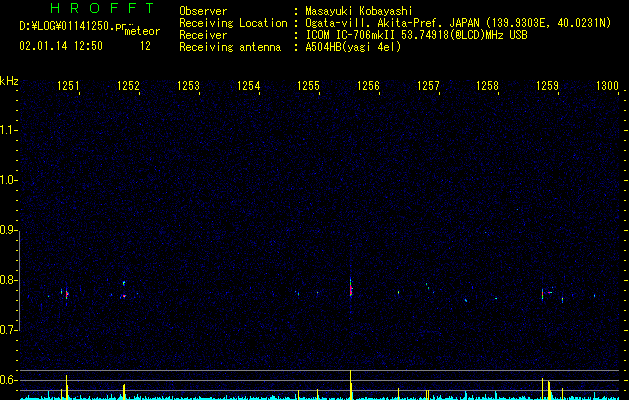This screenshot has height=400, width=629.
Task: Click the 1259 time axis marker
Action: pos(547,86)
